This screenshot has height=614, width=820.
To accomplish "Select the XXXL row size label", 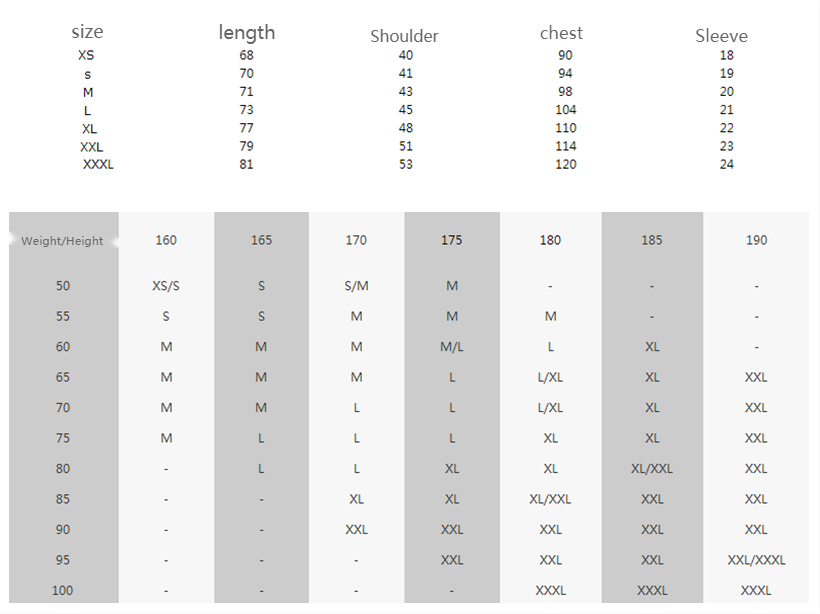I will (x=98, y=164).
